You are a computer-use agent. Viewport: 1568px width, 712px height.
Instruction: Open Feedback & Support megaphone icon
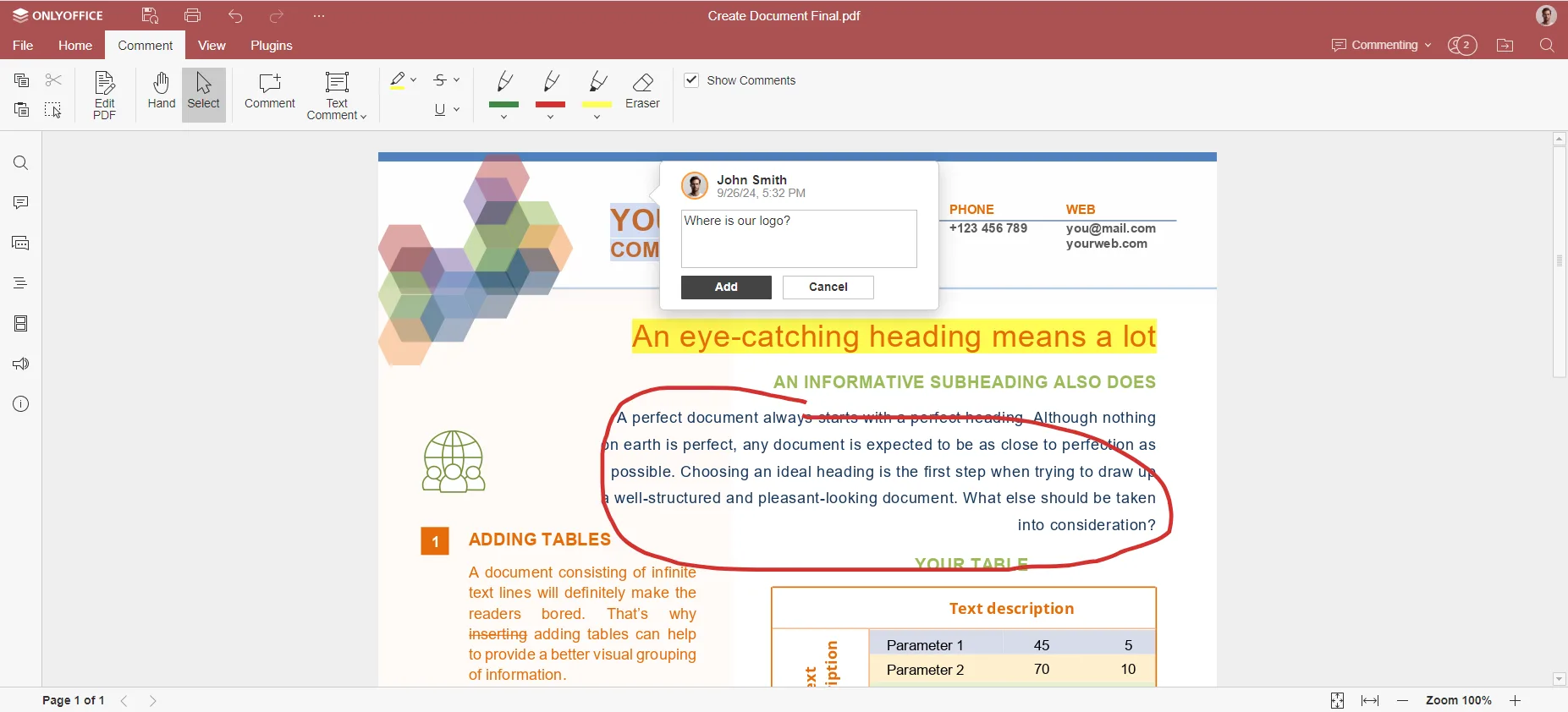click(x=21, y=364)
